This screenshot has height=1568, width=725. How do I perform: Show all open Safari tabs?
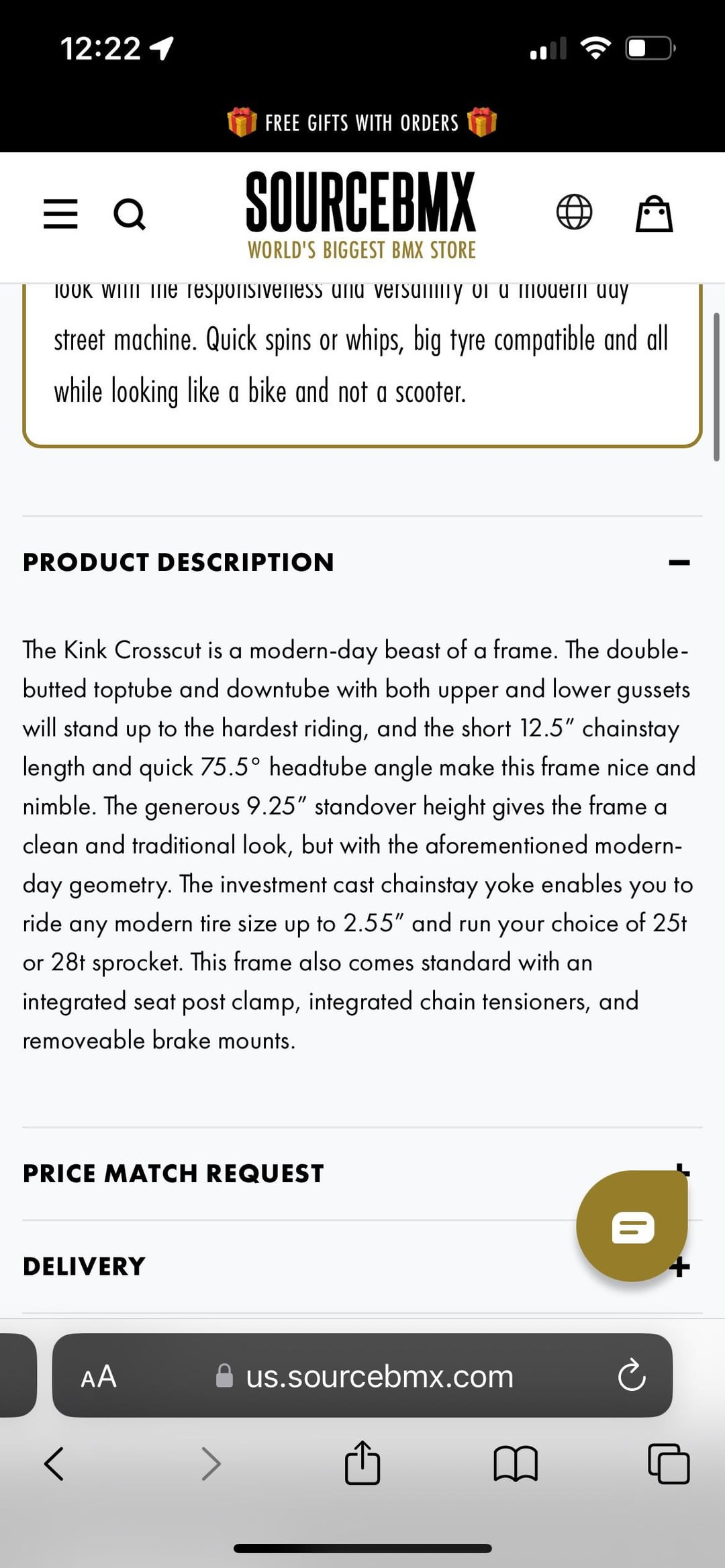pos(669,1463)
